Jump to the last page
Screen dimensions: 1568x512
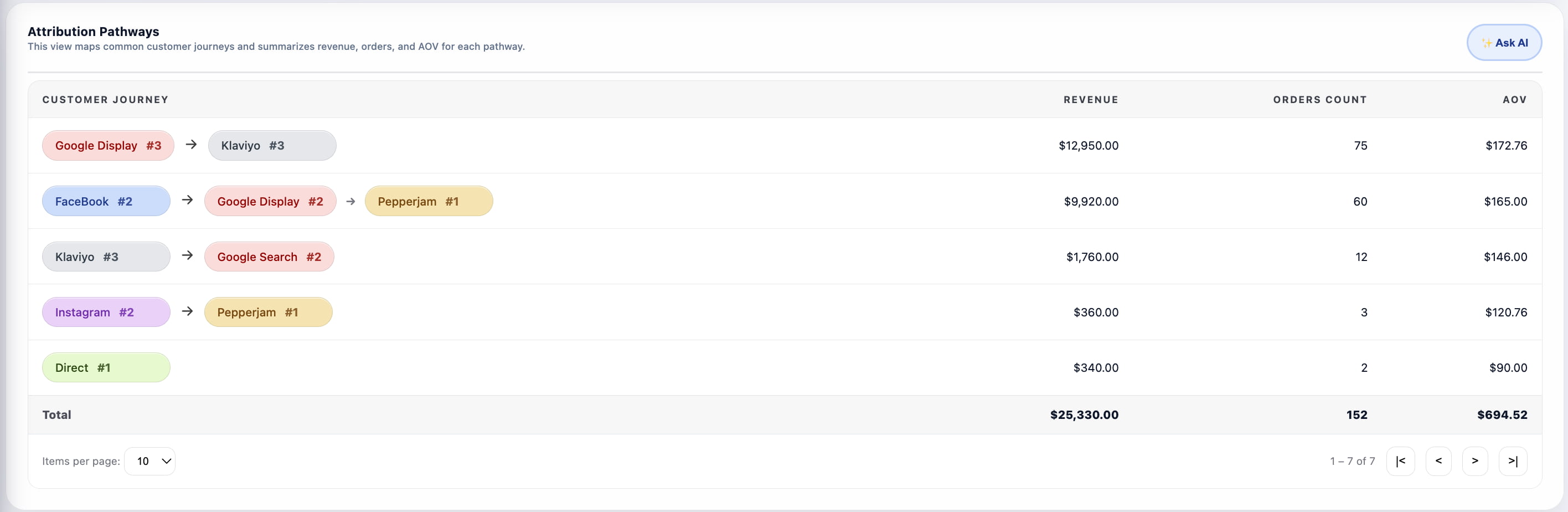(x=1513, y=461)
